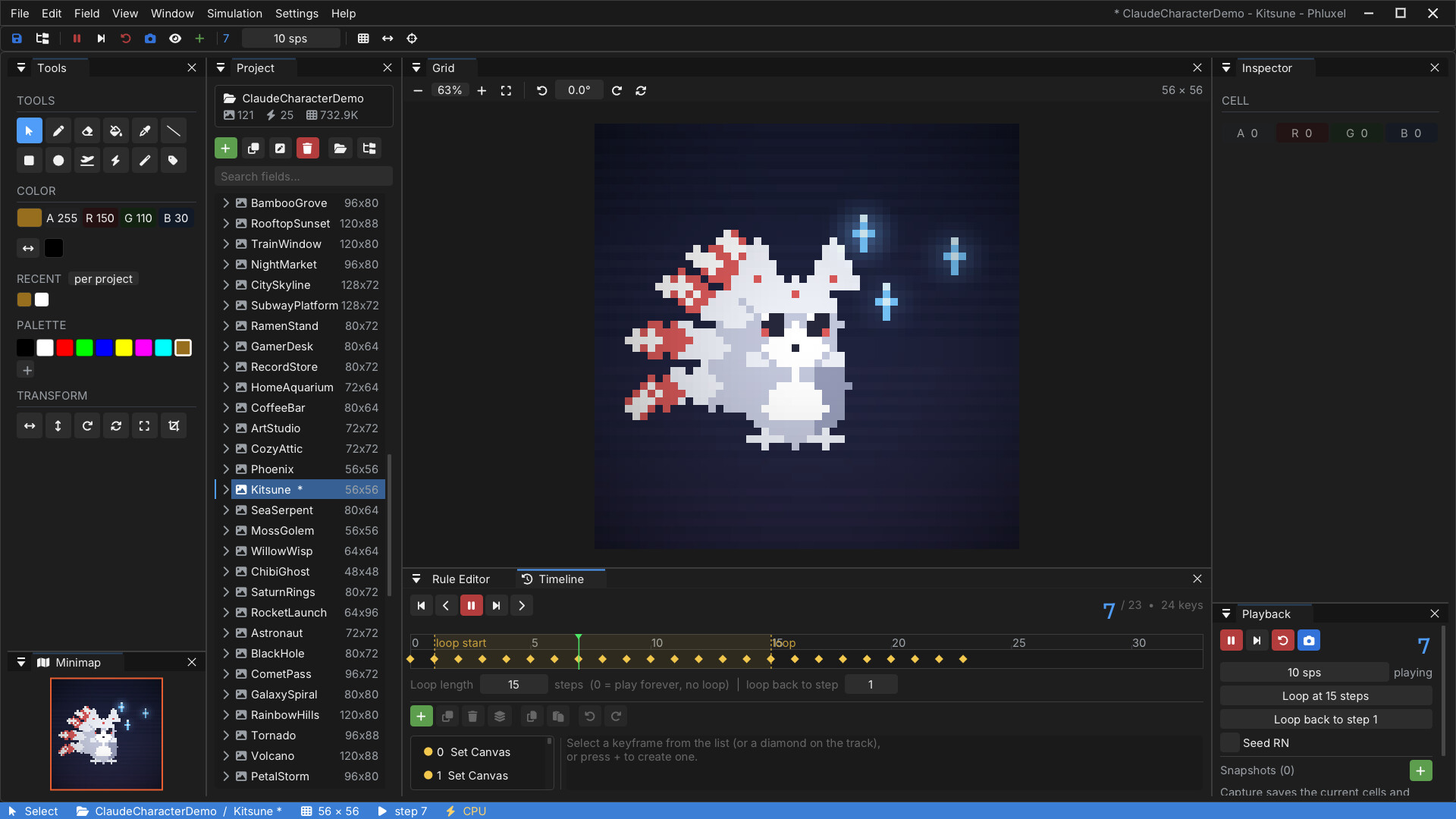The image size is (1456, 819).
Task: Open the Inspector panel dropdown menu
Action: click(1226, 67)
